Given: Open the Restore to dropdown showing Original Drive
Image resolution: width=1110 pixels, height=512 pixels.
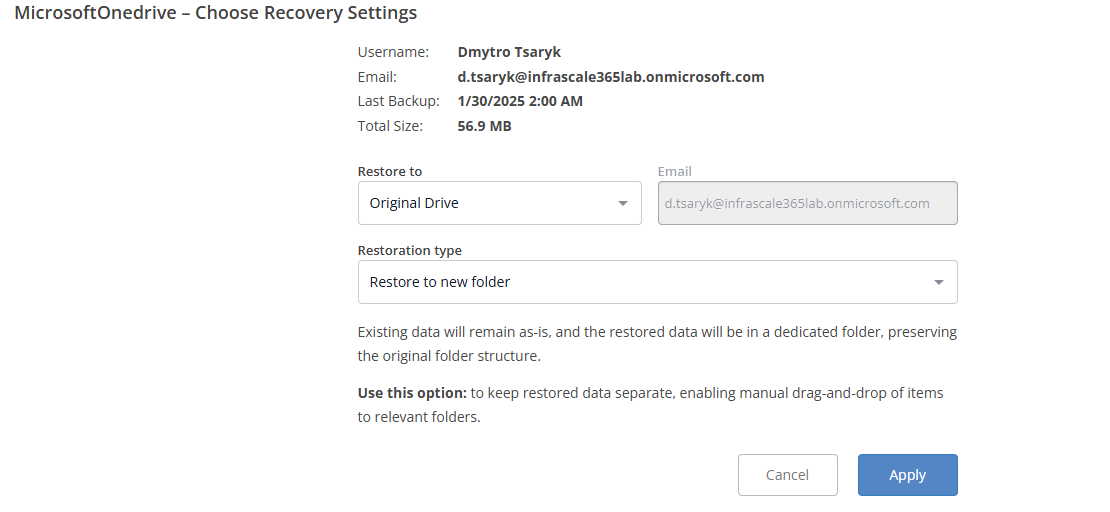Looking at the screenshot, I should click(x=498, y=203).
